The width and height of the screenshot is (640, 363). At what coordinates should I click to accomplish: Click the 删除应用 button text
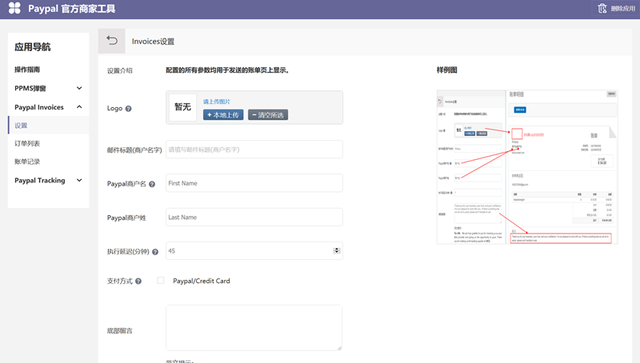click(x=622, y=9)
